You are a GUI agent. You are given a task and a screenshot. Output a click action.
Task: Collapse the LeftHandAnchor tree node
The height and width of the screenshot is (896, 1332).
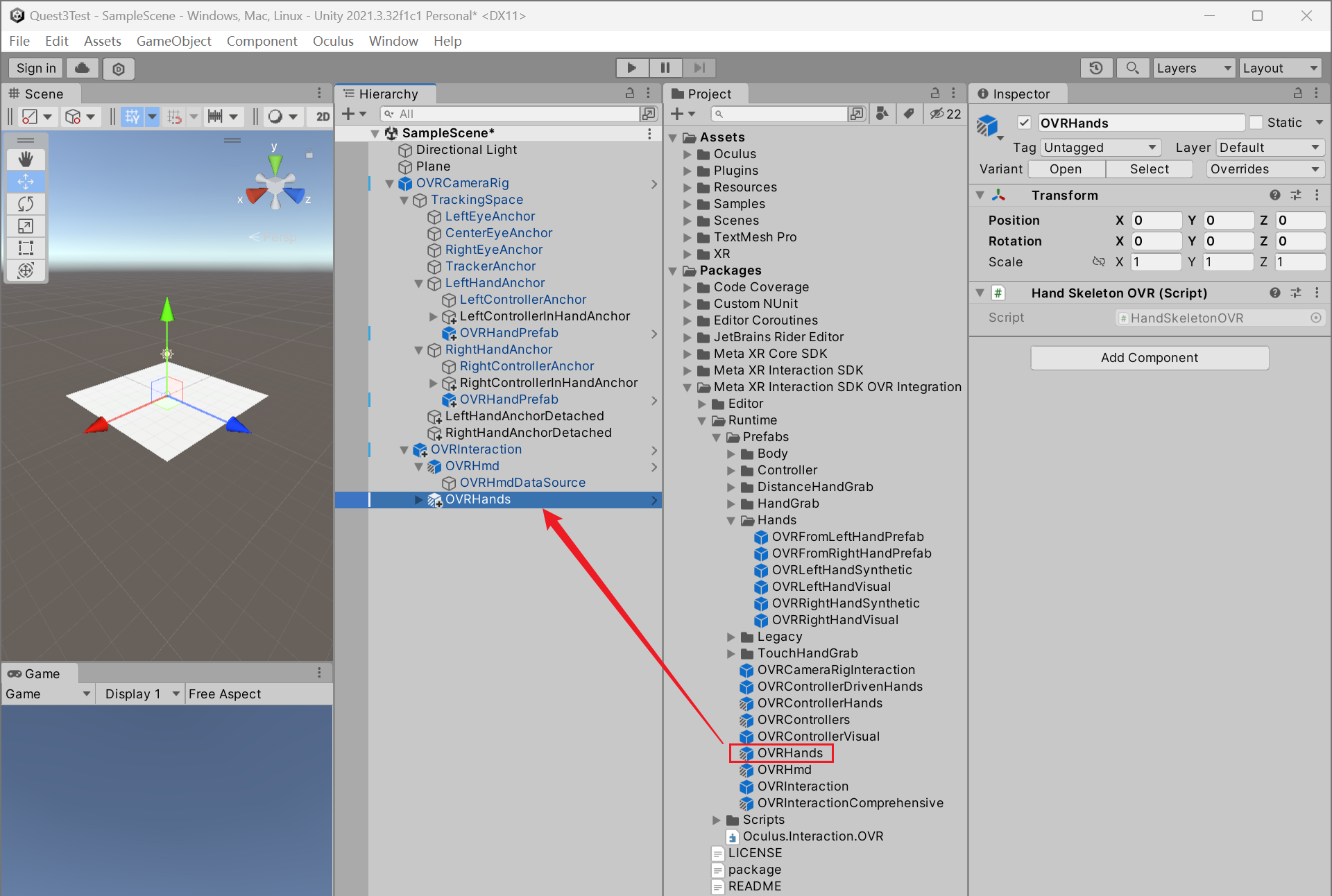(418, 284)
